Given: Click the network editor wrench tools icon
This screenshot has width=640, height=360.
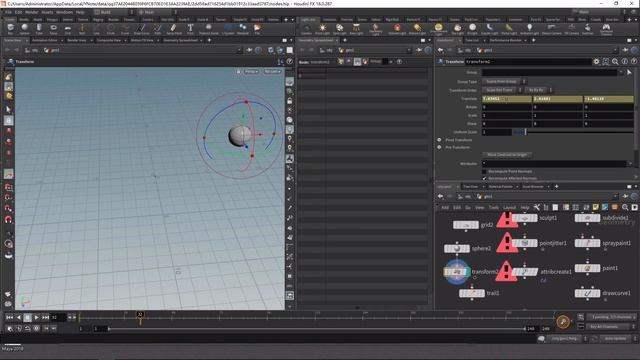Looking at the screenshot, I should point(537,207).
